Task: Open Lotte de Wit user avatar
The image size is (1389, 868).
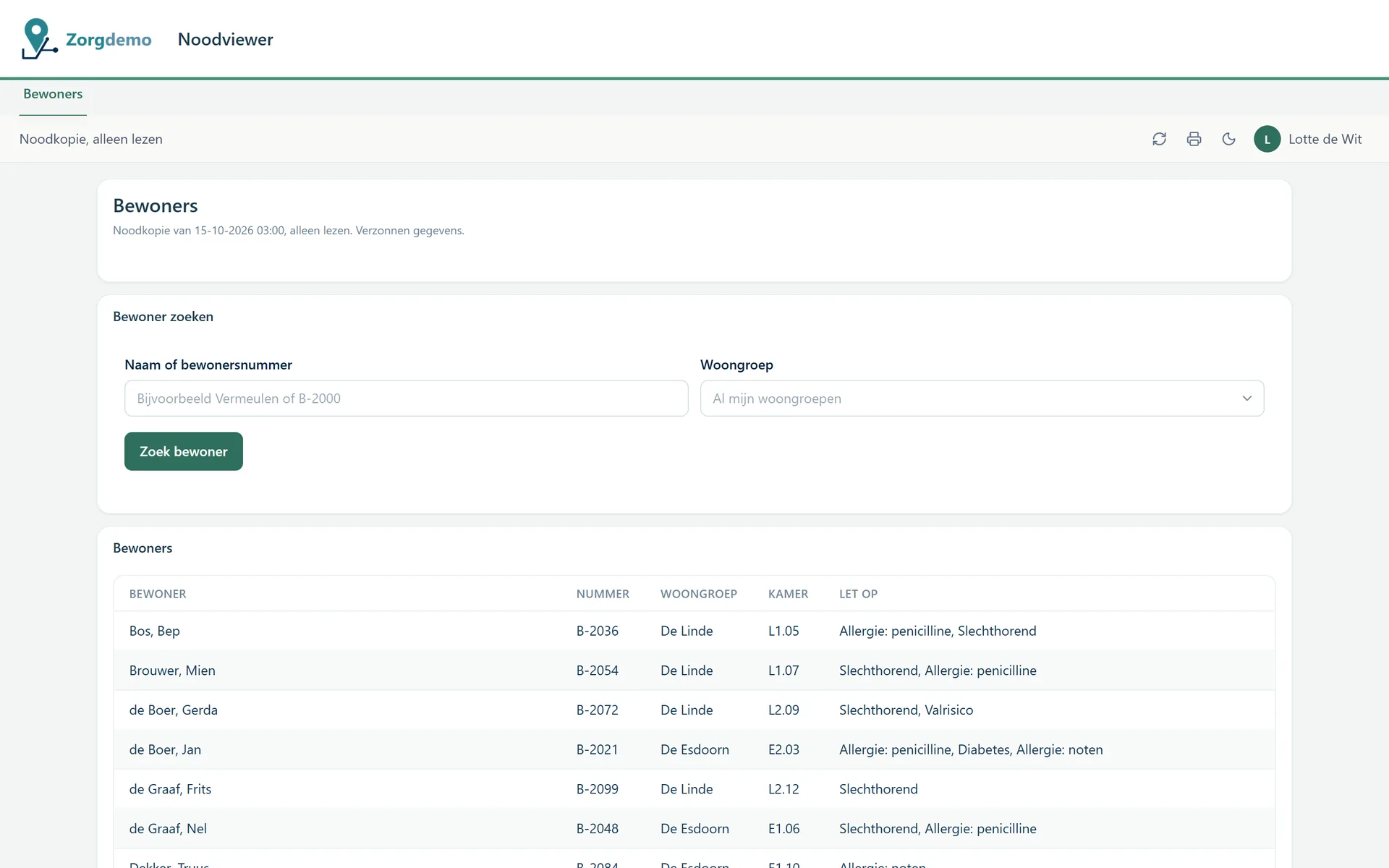Action: [1267, 139]
